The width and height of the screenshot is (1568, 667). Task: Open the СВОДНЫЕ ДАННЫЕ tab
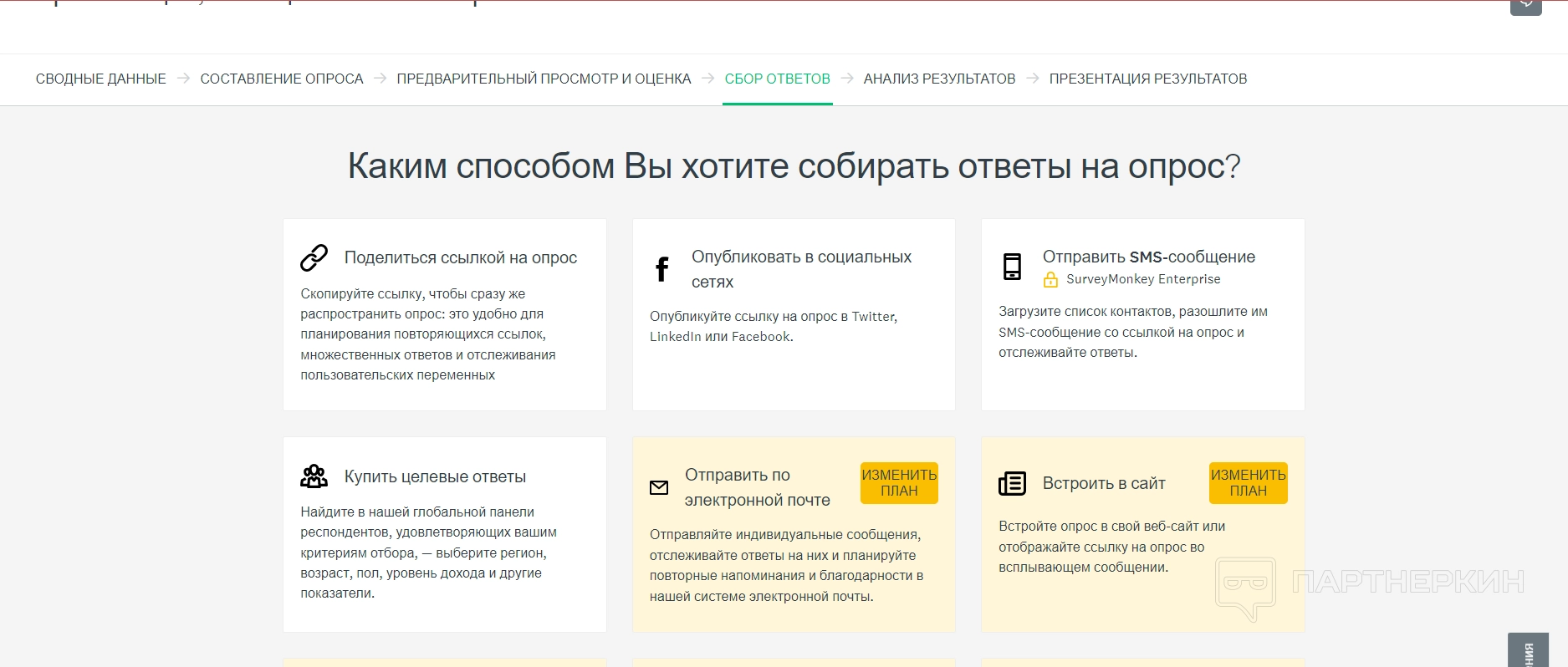pos(100,79)
